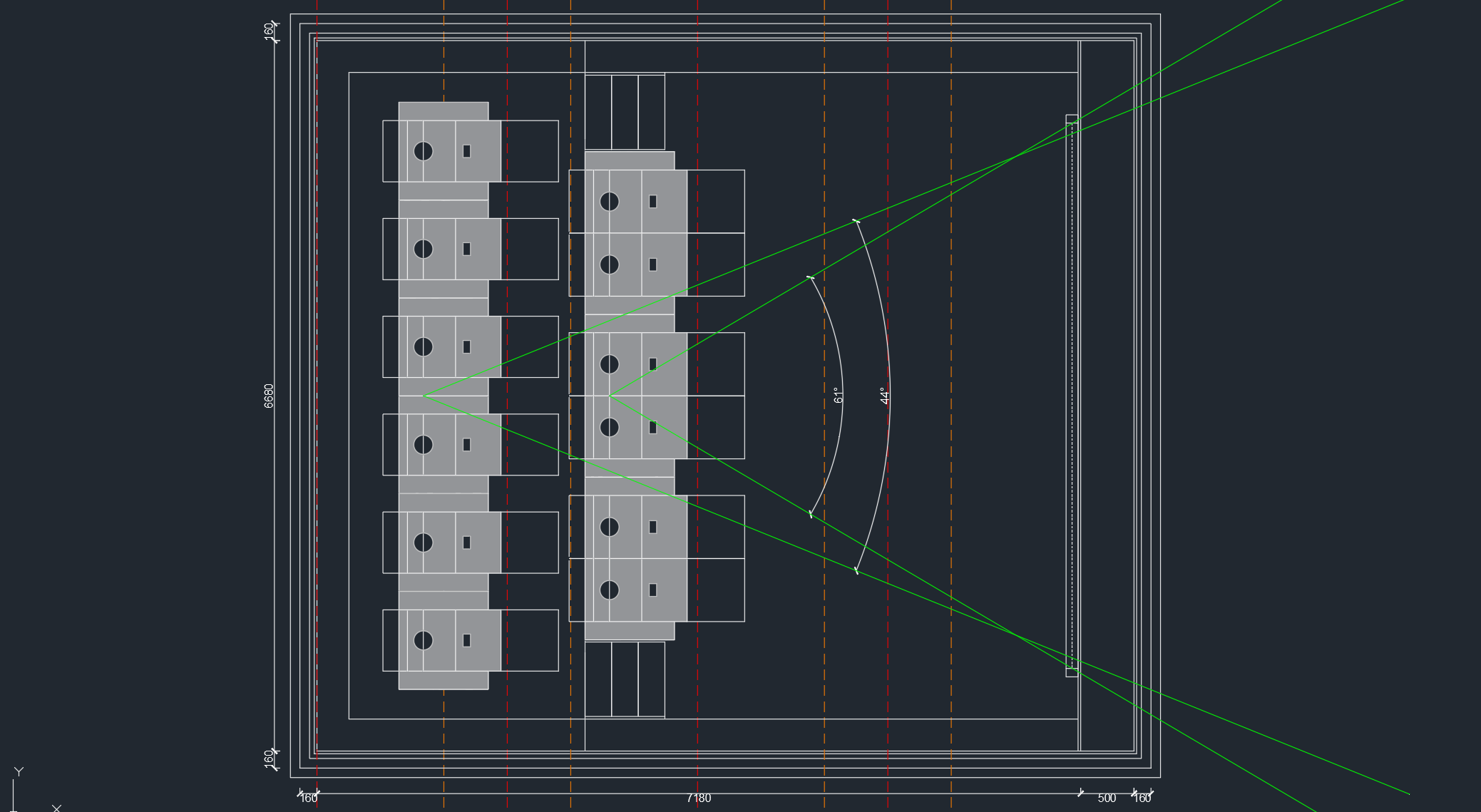
Task: Click the UCS X axis icon label
Action: click(x=56, y=808)
